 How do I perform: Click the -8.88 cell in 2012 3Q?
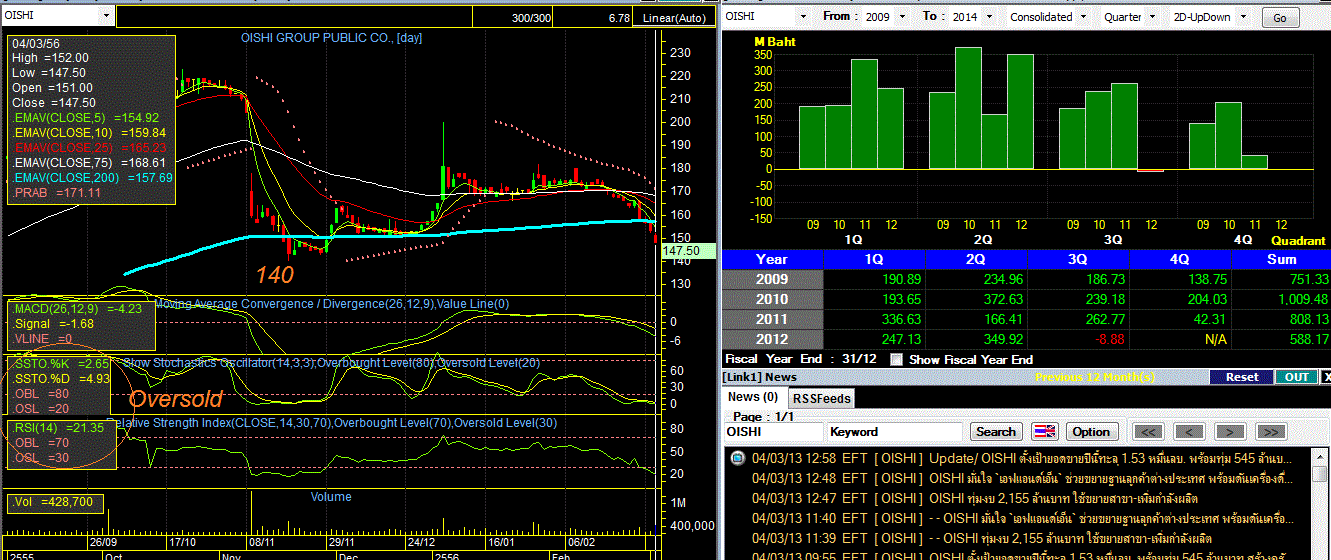tap(1077, 339)
